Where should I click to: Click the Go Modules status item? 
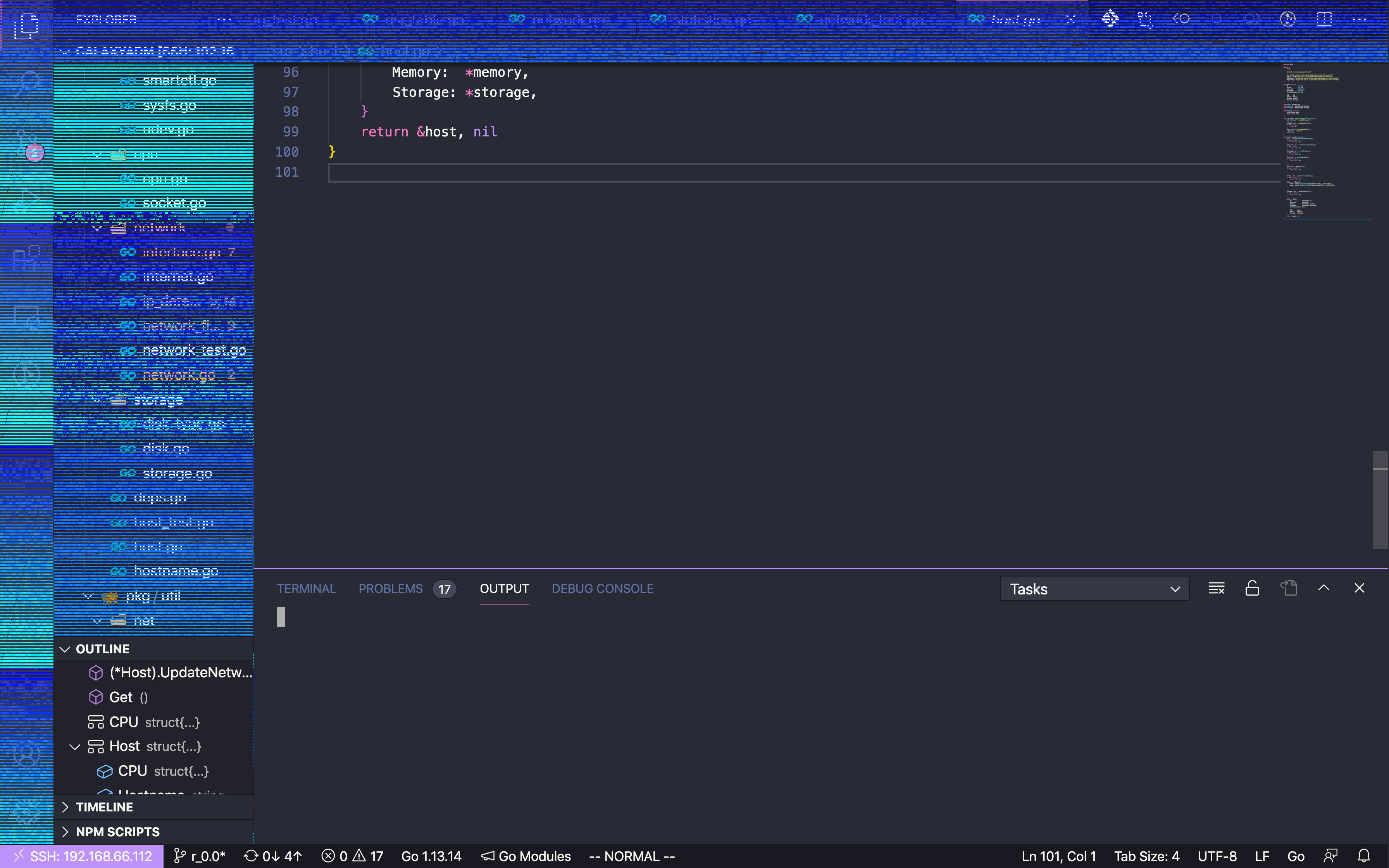click(526, 856)
